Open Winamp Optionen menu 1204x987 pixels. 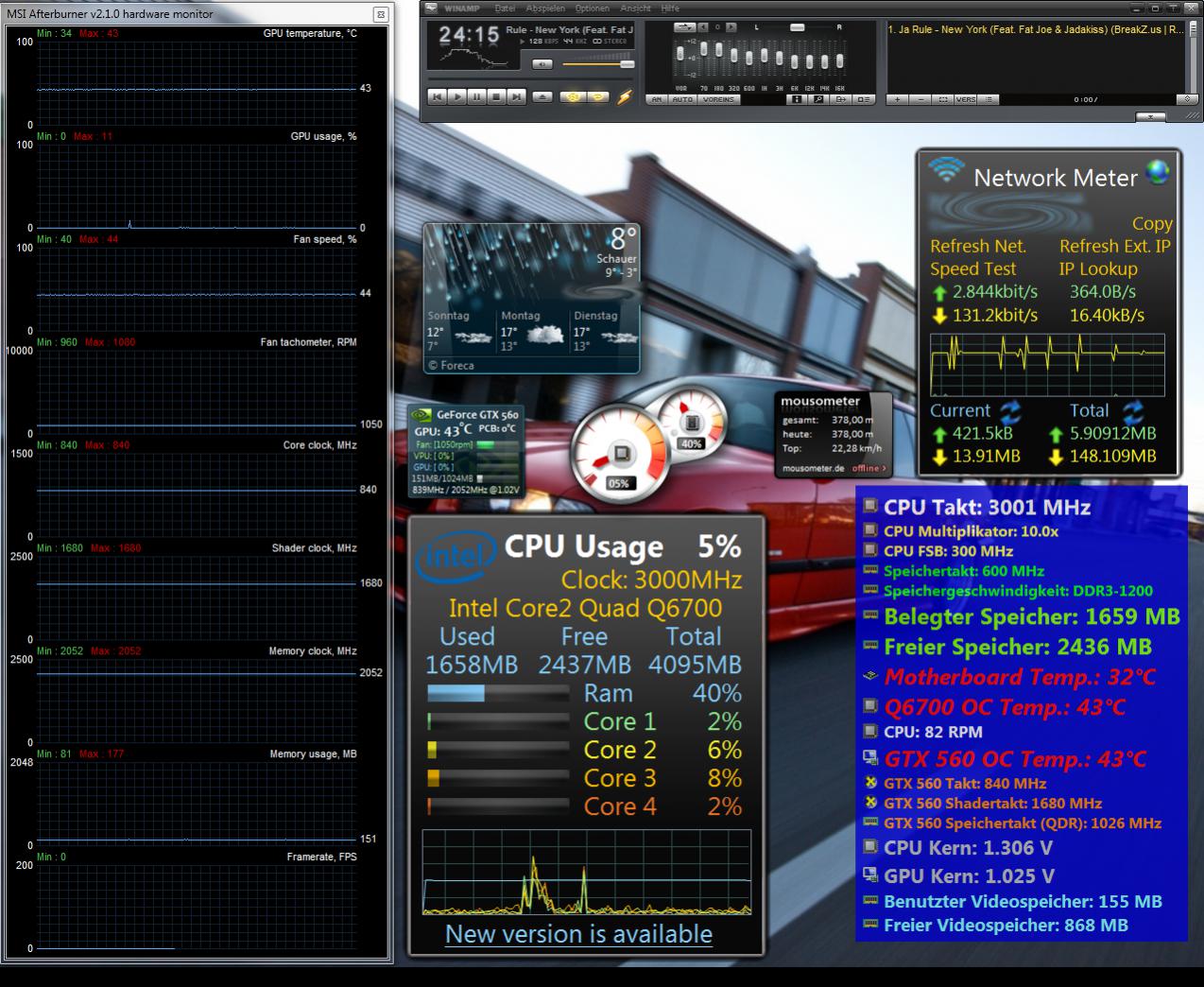[x=592, y=9]
